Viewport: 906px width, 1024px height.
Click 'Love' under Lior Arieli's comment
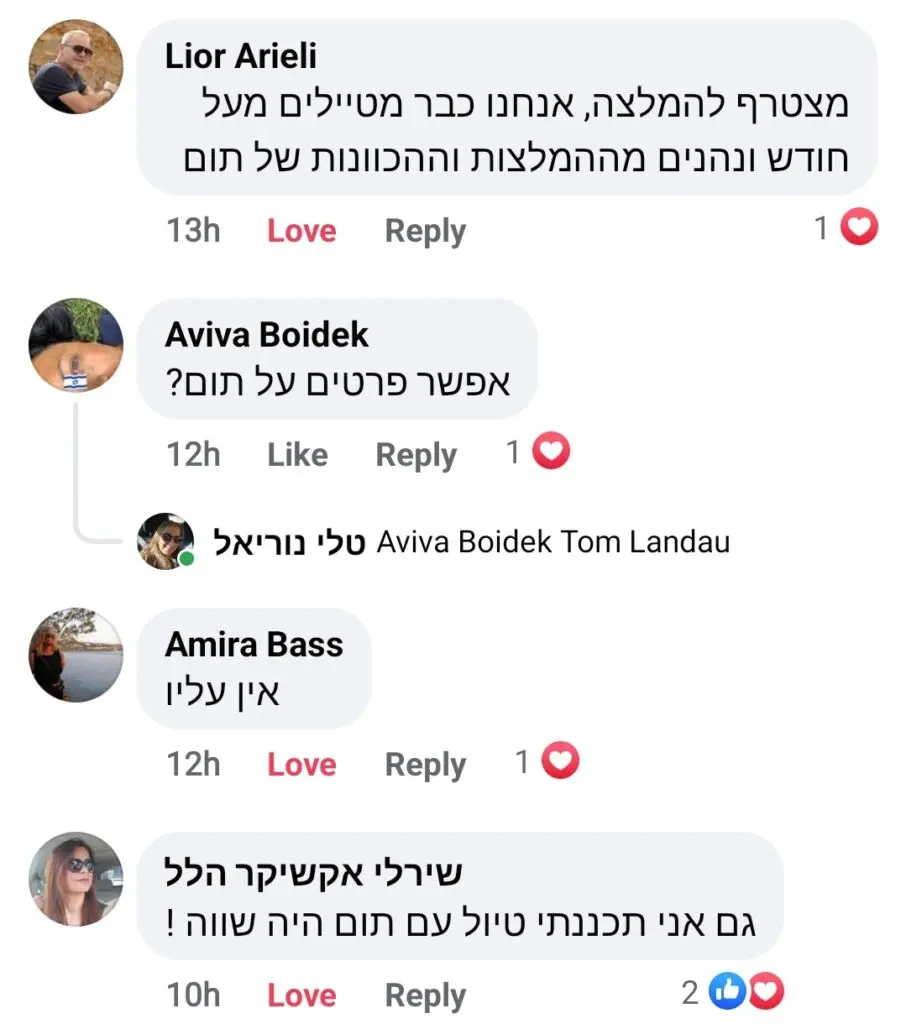click(x=300, y=230)
